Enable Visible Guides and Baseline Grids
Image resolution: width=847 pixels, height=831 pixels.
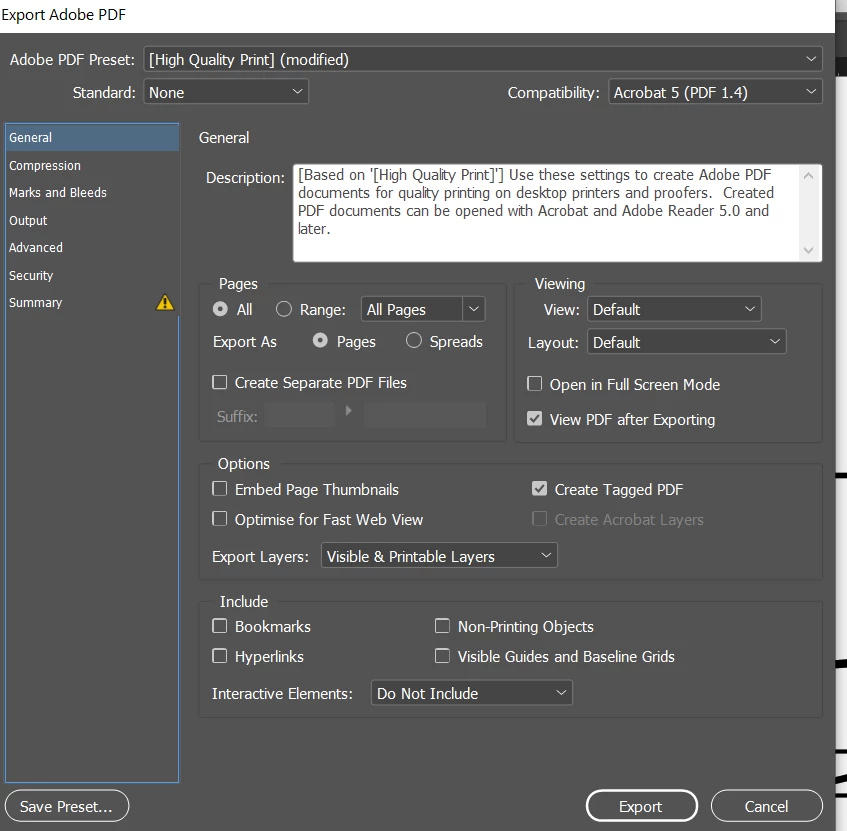tap(442, 656)
